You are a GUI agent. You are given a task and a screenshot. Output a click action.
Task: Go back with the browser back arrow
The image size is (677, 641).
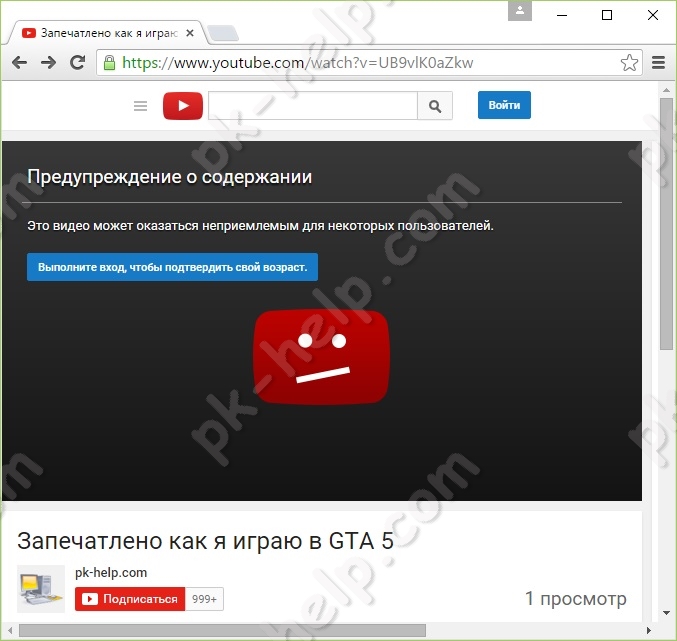(19, 63)
